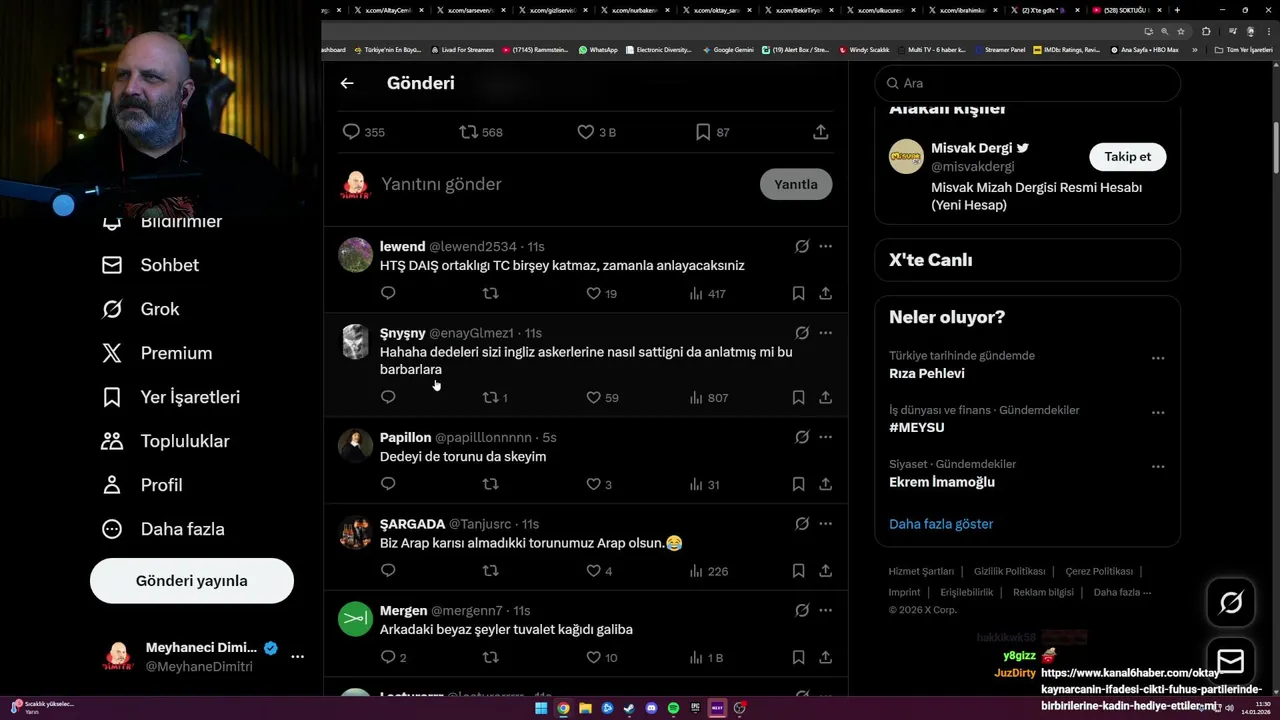Repost Şnyşny's comment showing 1 repost
Viewport: 1280px width, 720px height.
coord(490,397)
